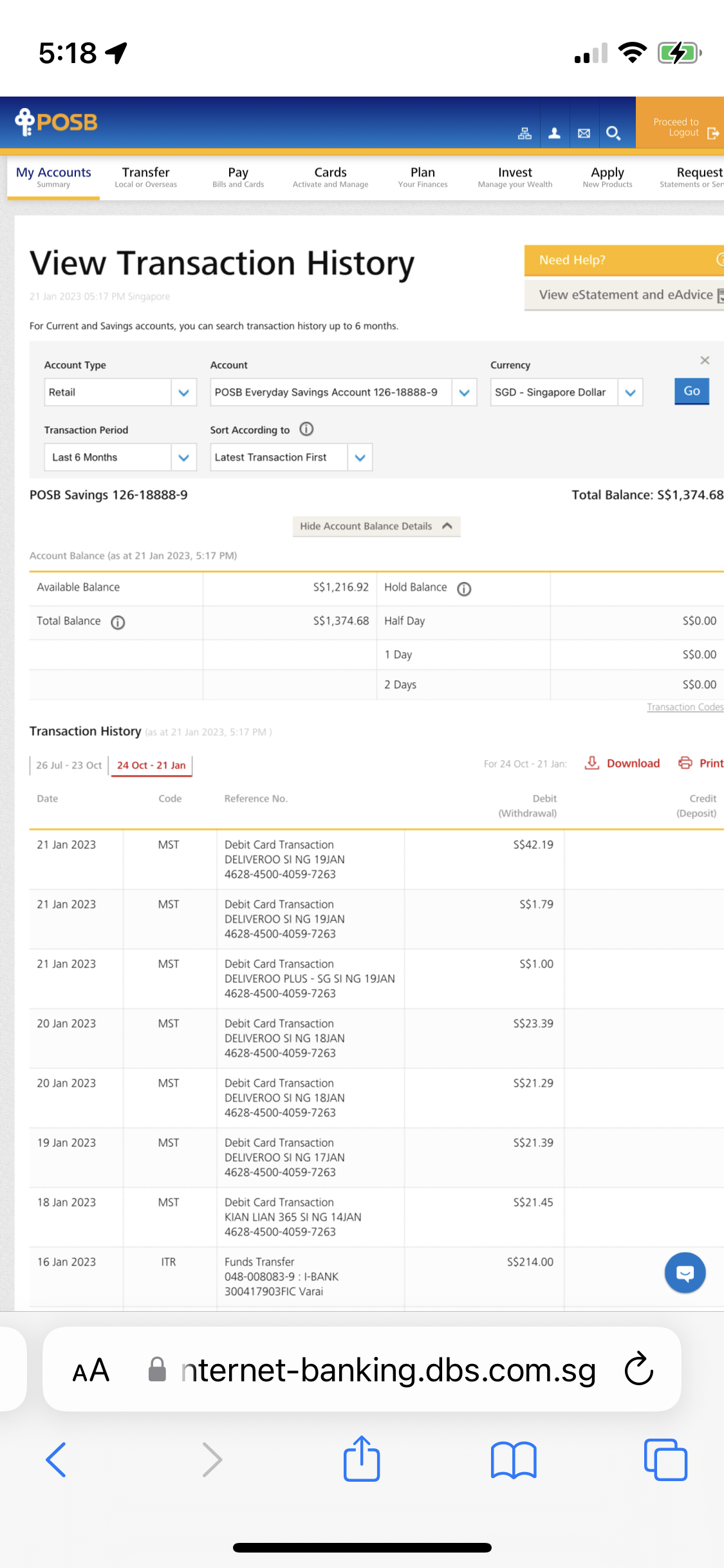The height and width of the screenshot is (1568, 724).
Task: Open Transfer menu
Action: pyautogui.click(x=146, y=177)
